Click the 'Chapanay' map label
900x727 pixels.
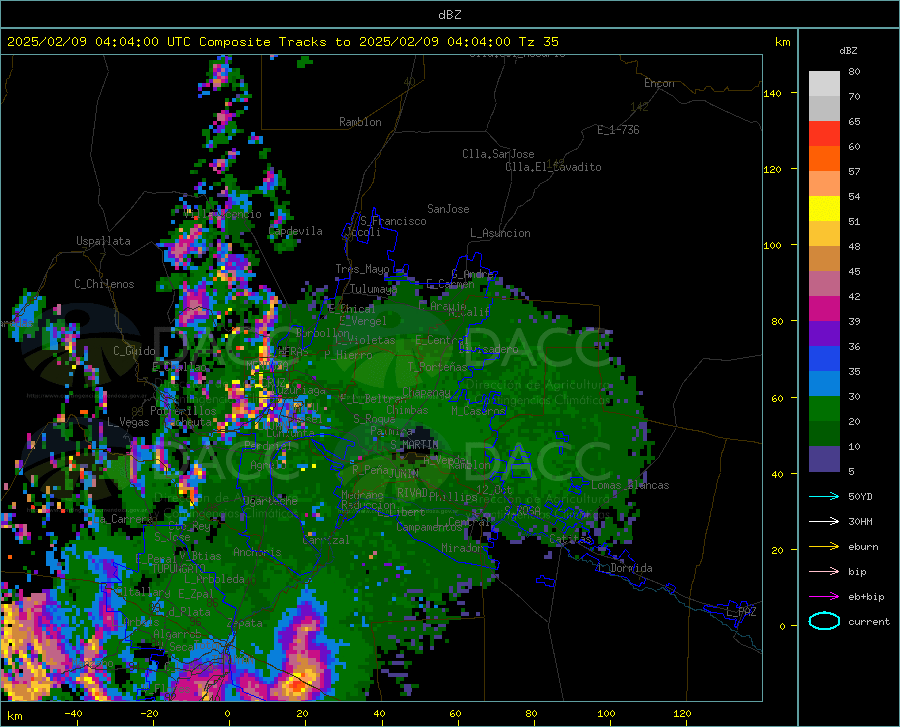tap(426, 393)
